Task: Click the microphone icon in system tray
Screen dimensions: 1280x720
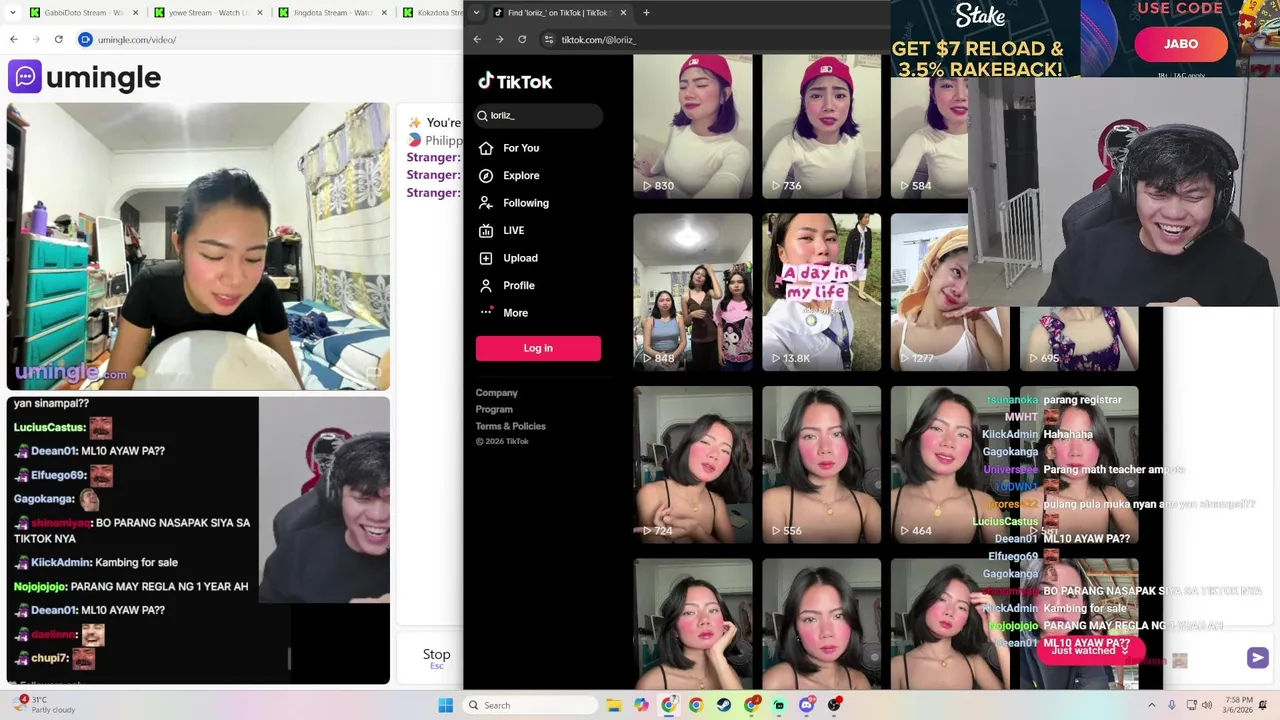Action: click(1172, 705)
